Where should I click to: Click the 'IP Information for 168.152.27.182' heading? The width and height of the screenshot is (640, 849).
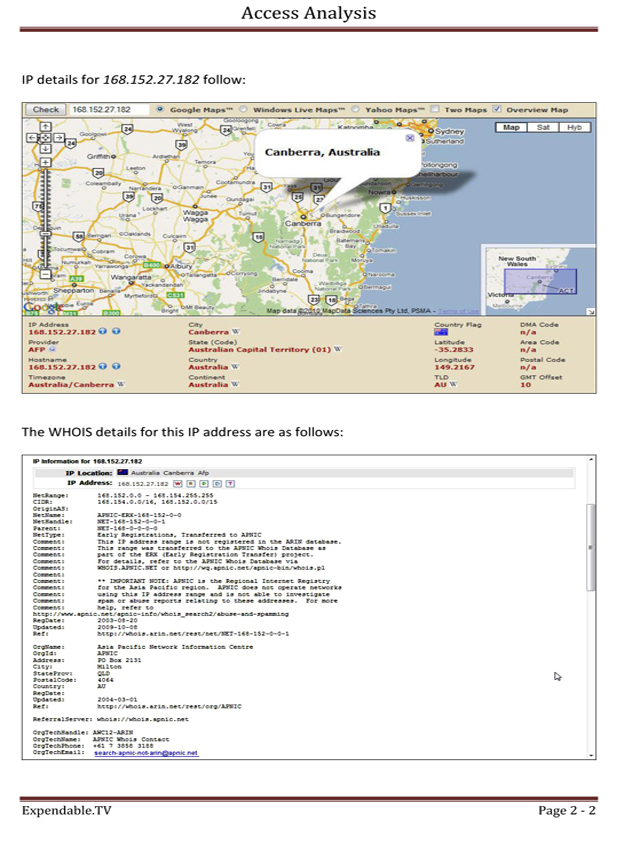pyautogui.click(x=87, y=461)
